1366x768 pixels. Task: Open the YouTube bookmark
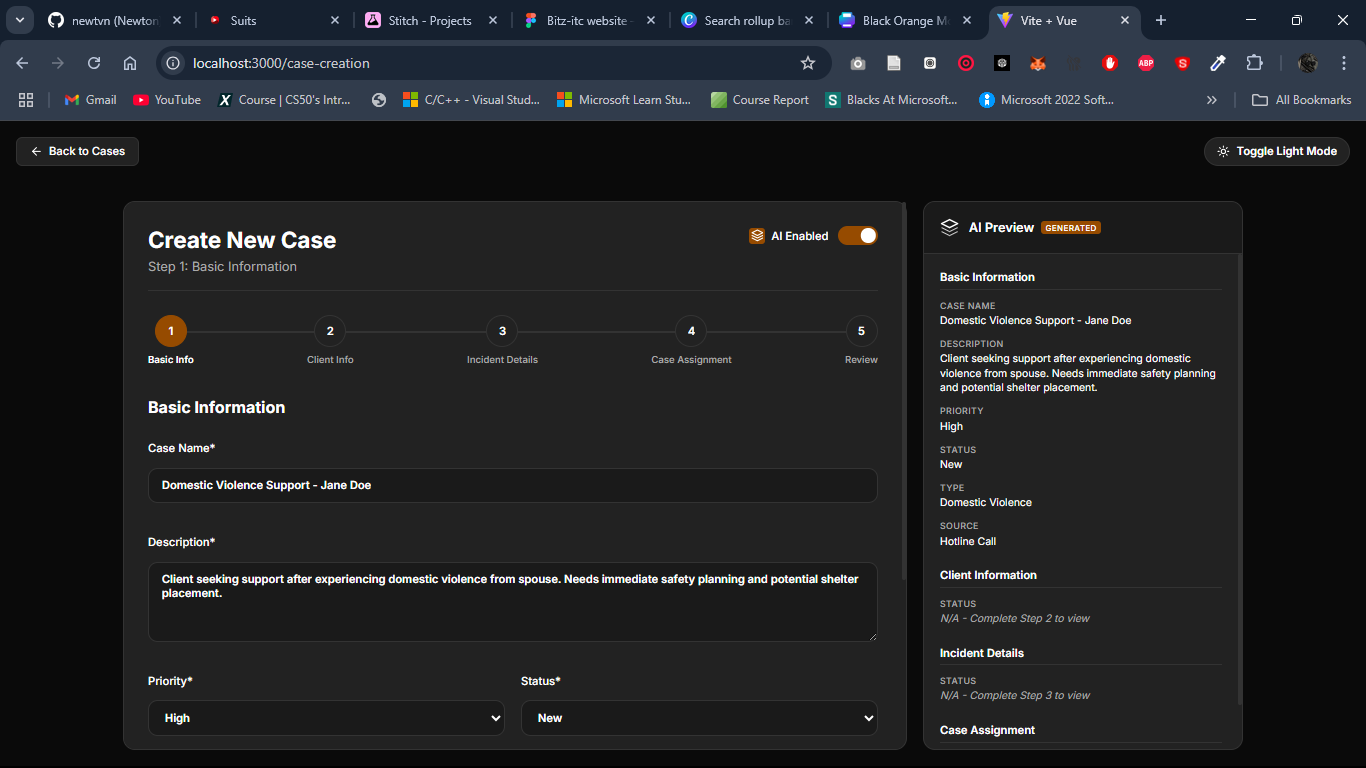click(x=167, y=100)
